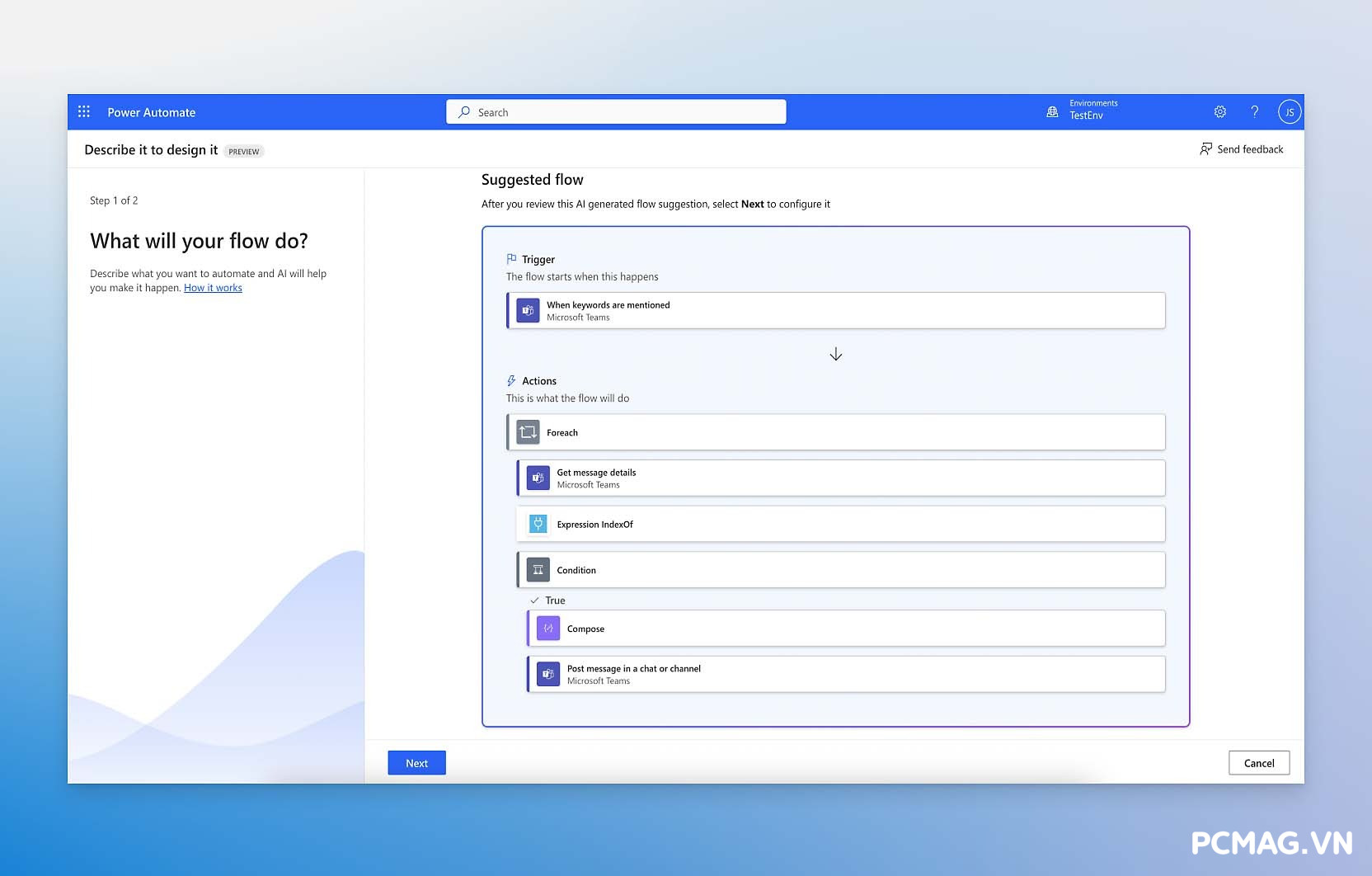Select the Get message details action card
This screenshot has height=876, width=1372.
pyautogui.click(x=839, y=478)
